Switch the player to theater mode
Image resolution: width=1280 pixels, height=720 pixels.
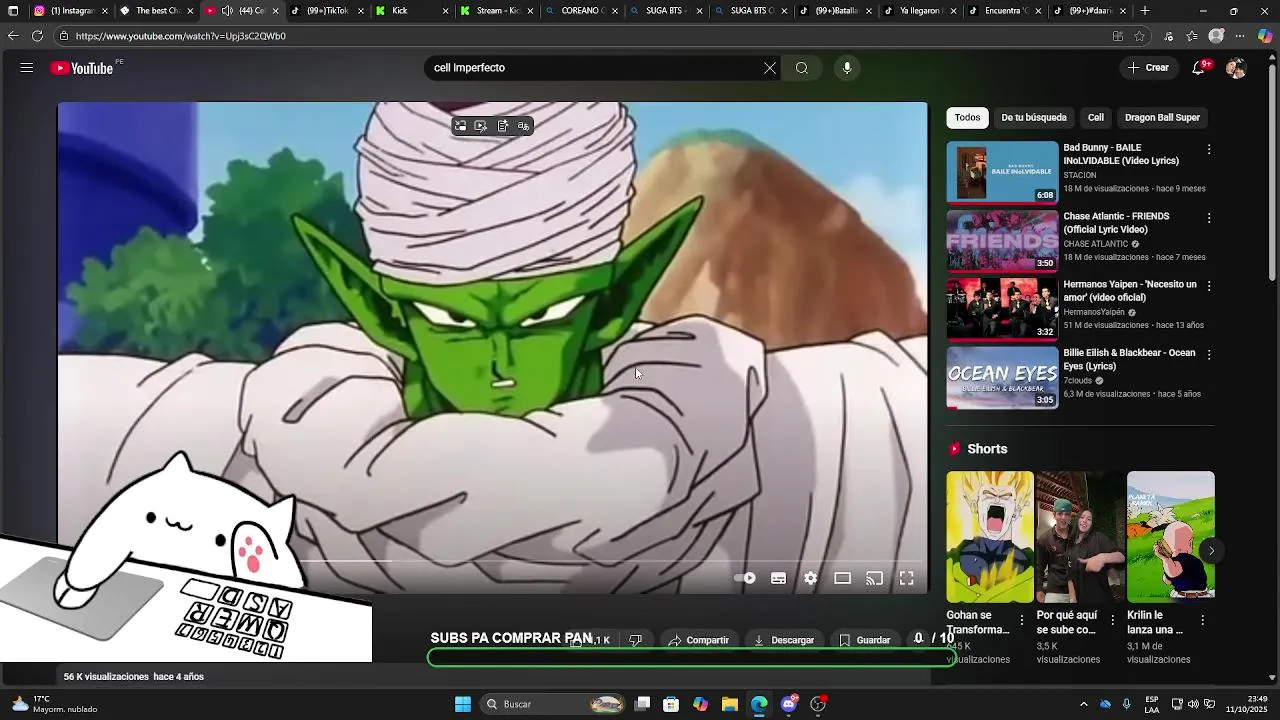pyautogui.click(x=843, y=578)
